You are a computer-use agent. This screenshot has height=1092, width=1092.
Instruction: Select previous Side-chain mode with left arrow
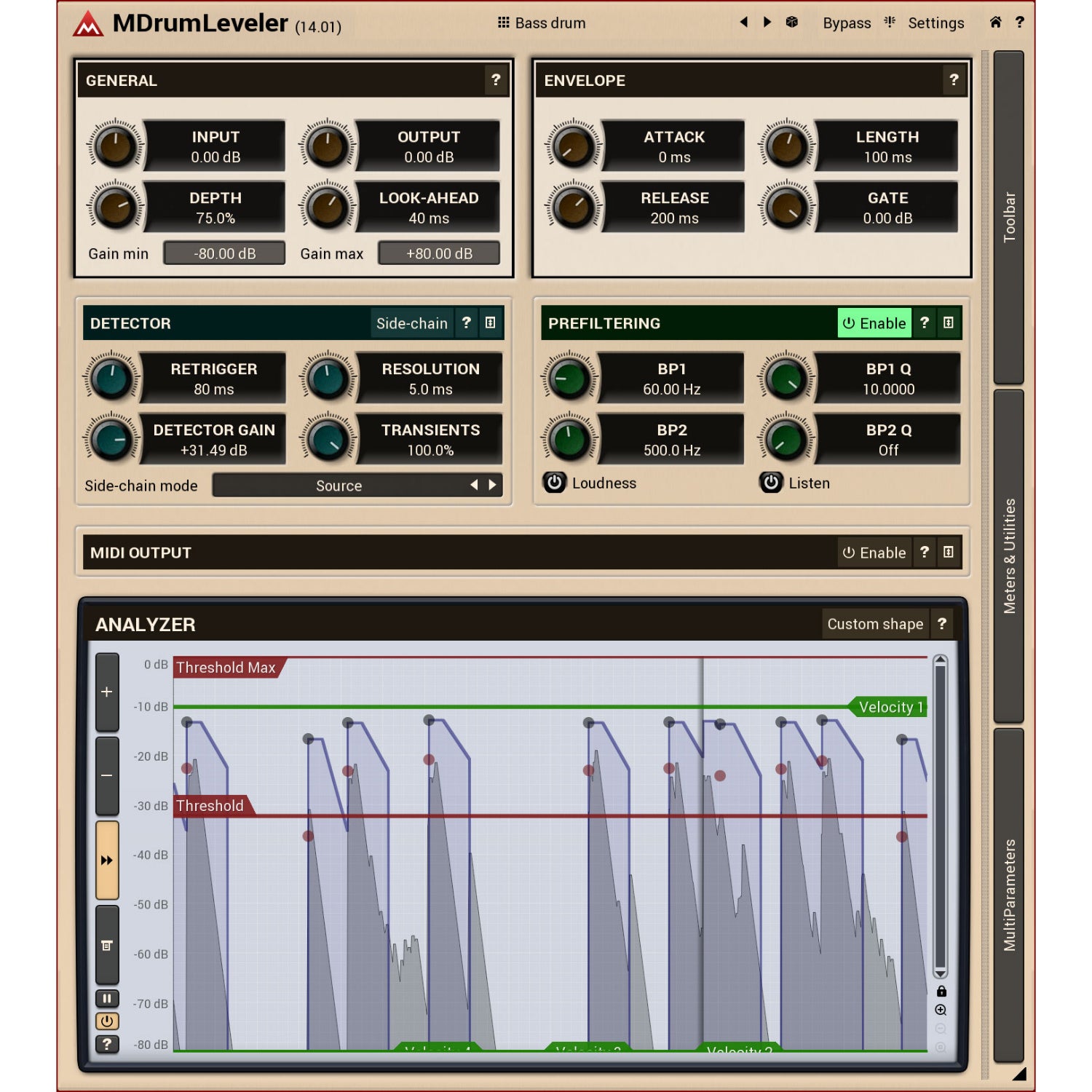click(x=474, y=485)
